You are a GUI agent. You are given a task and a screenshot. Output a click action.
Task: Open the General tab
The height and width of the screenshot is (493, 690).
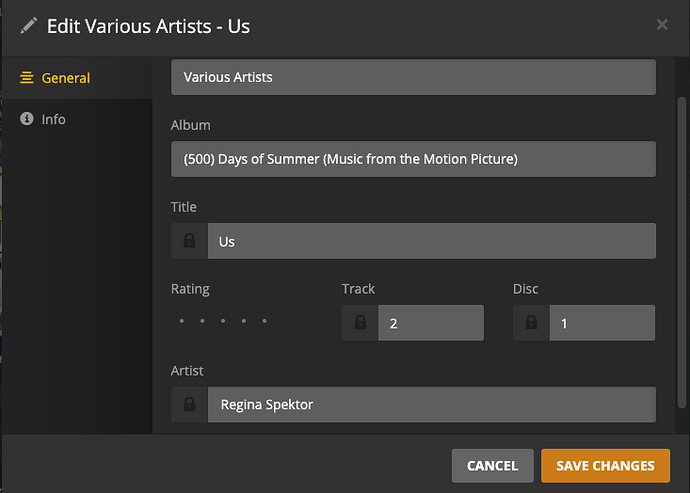coord(65,78)
